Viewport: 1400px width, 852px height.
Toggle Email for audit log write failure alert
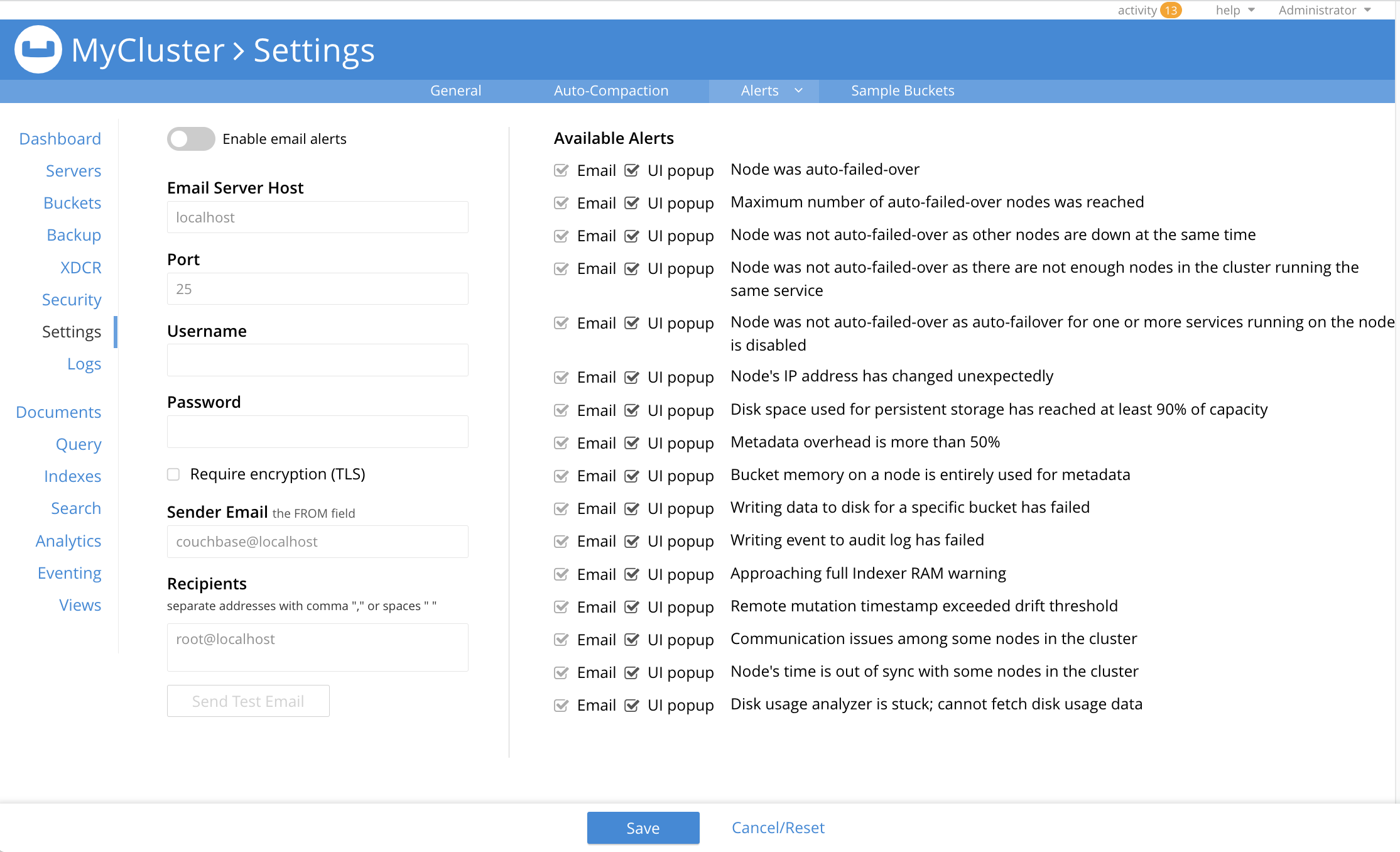[561, 540]
